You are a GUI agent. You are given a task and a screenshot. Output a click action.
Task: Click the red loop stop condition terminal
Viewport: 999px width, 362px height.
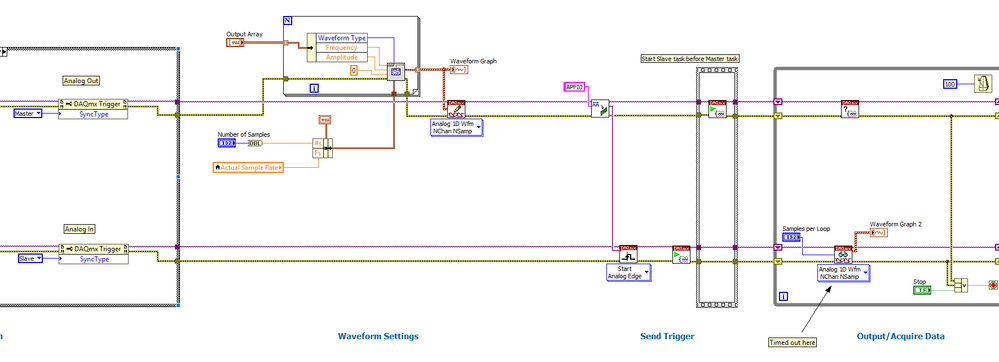pos(993,285)
